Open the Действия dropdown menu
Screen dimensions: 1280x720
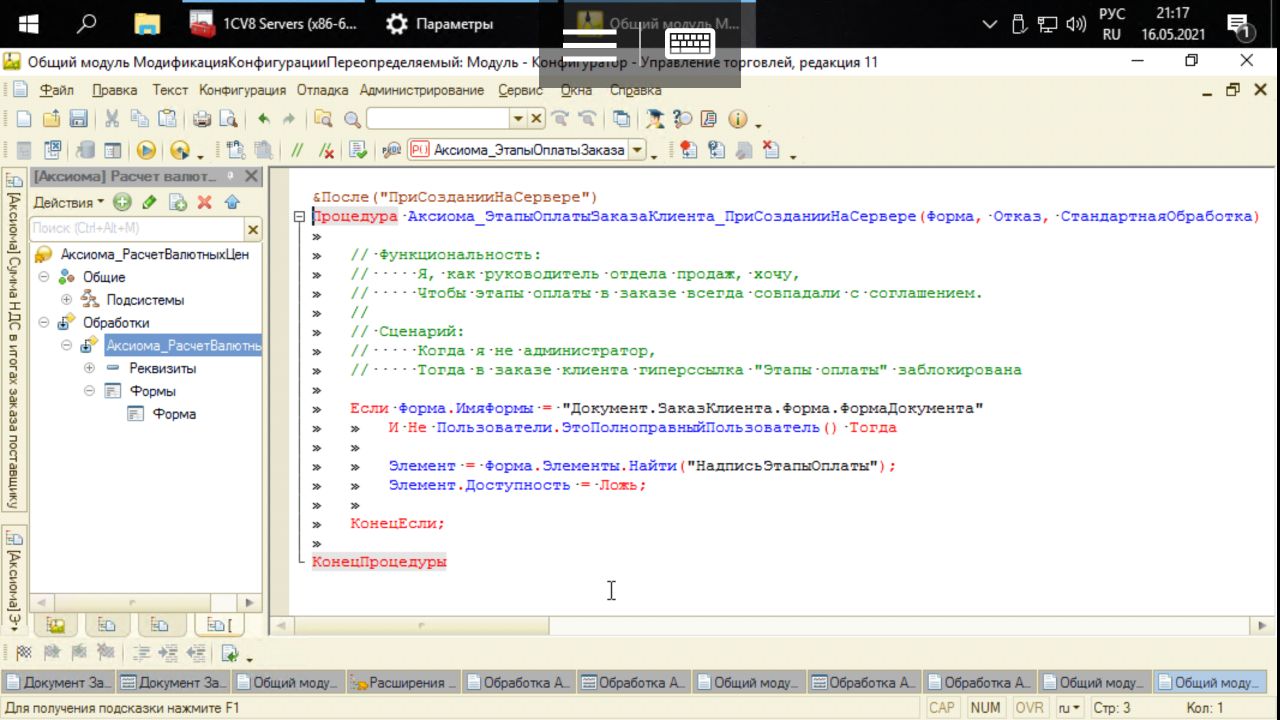[x=69, y=202]
